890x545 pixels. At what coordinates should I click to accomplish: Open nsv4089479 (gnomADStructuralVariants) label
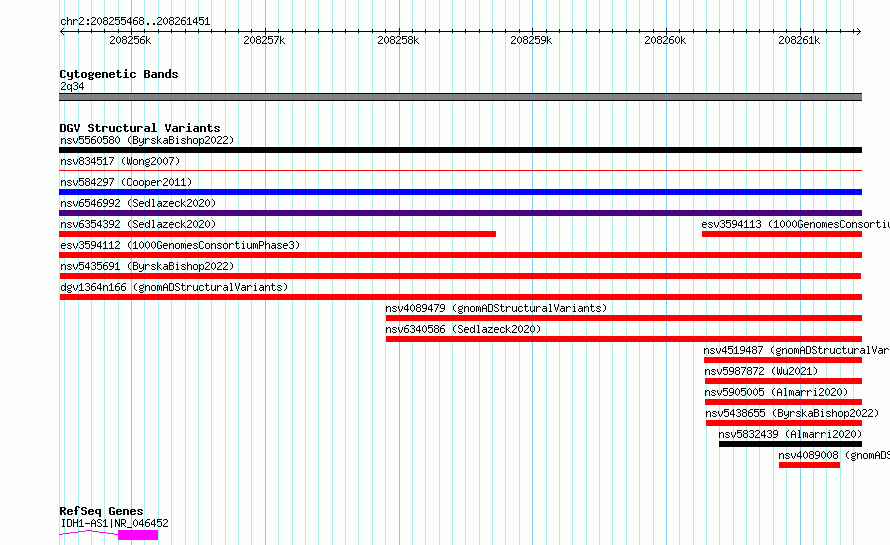point(496,308)
